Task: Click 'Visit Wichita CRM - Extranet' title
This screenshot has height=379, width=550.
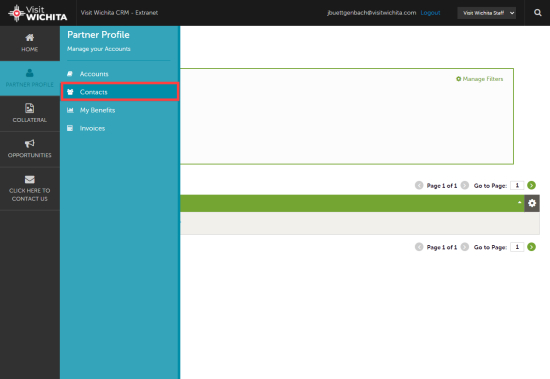Action: click(119, 13)
